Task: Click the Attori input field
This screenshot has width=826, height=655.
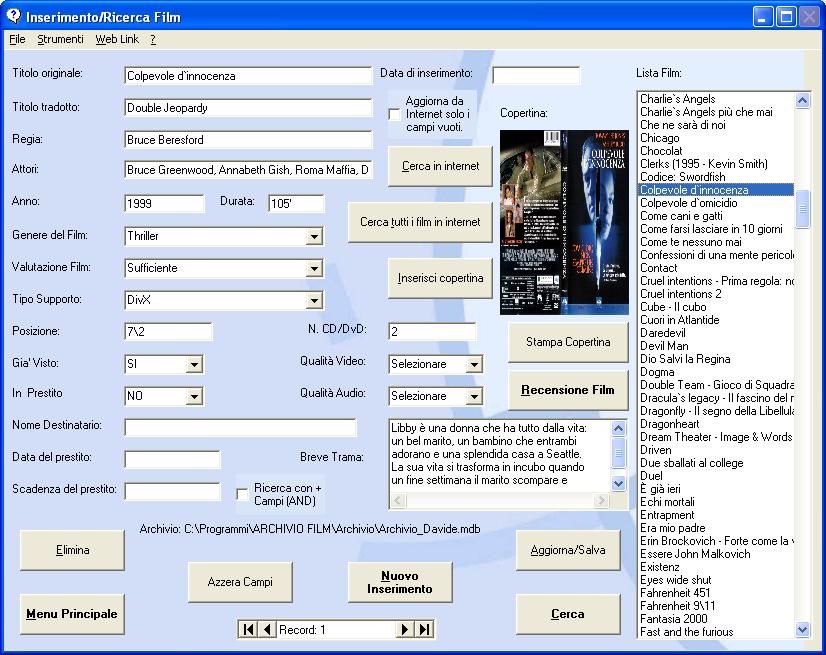Action: coord(248,170)
